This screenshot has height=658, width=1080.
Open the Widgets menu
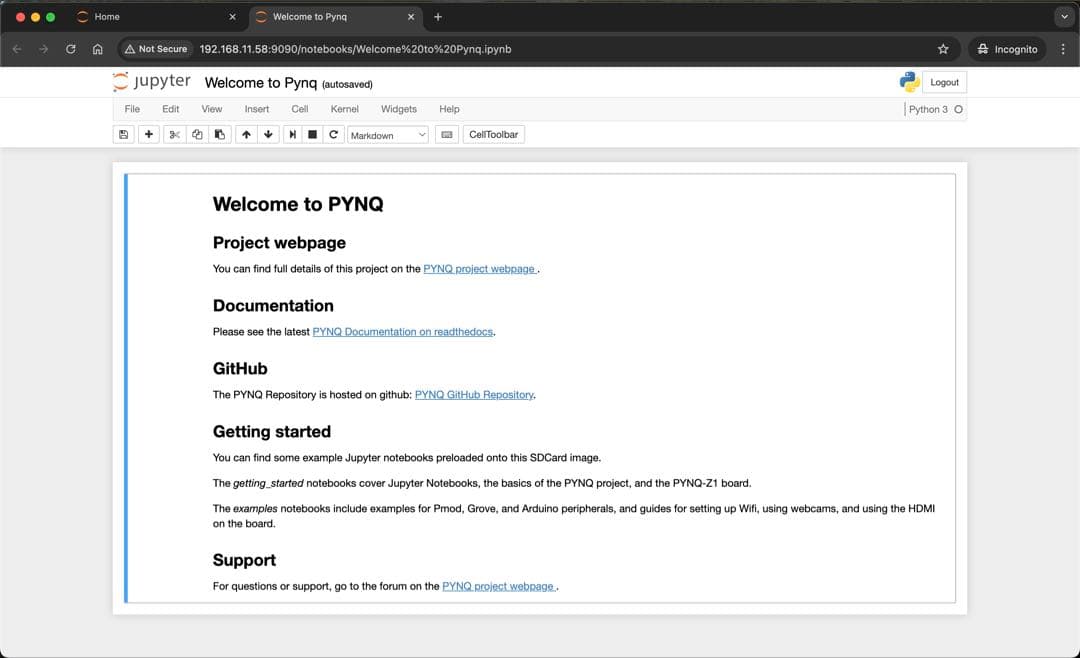click(x=398, y=109)
